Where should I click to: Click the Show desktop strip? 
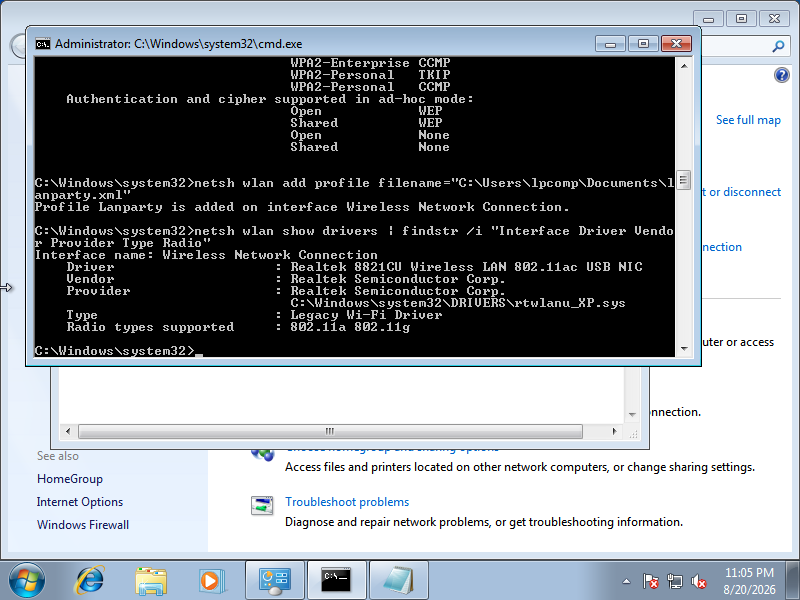point(793,581)
